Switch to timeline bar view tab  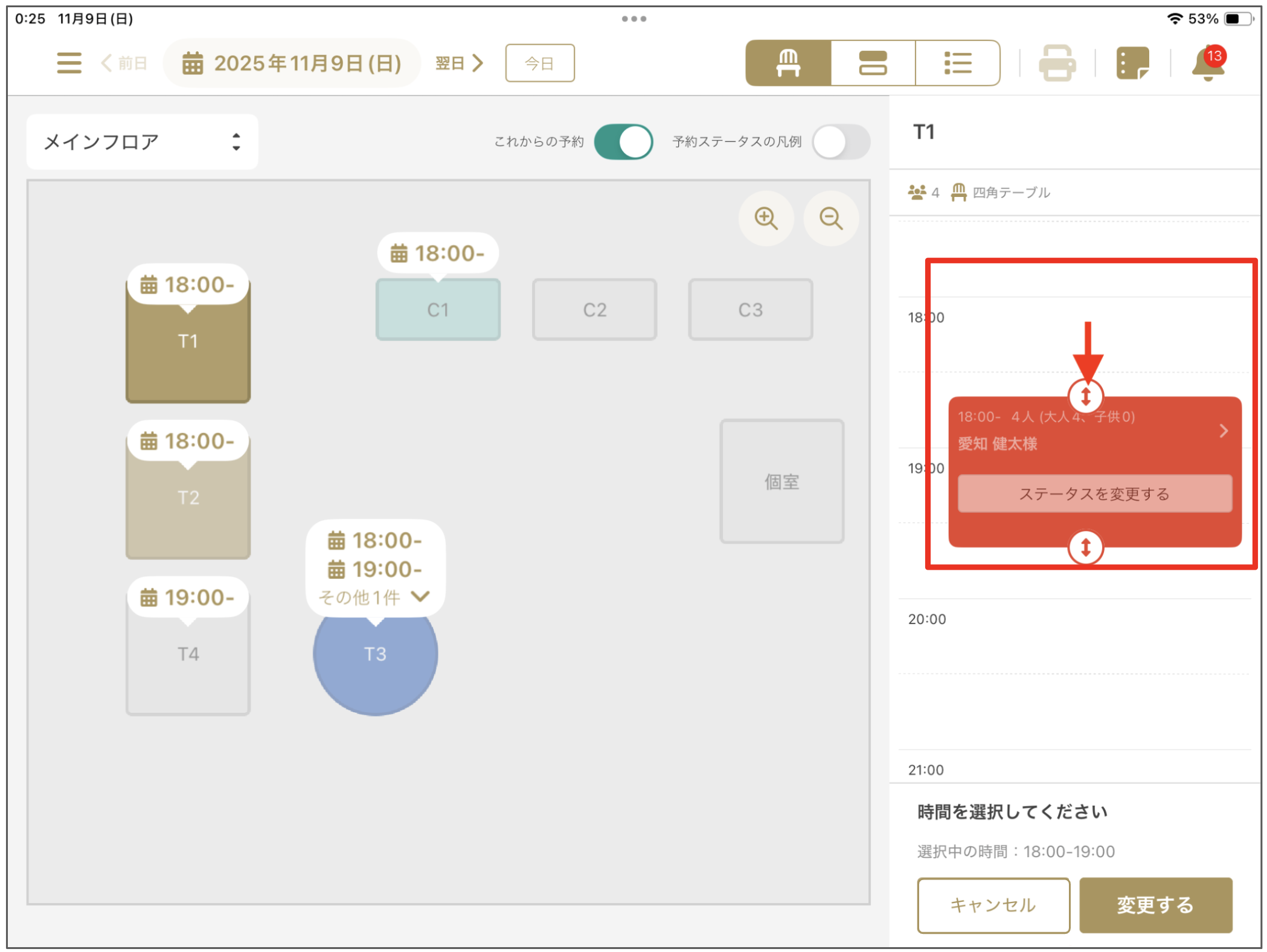click(873, 63)
